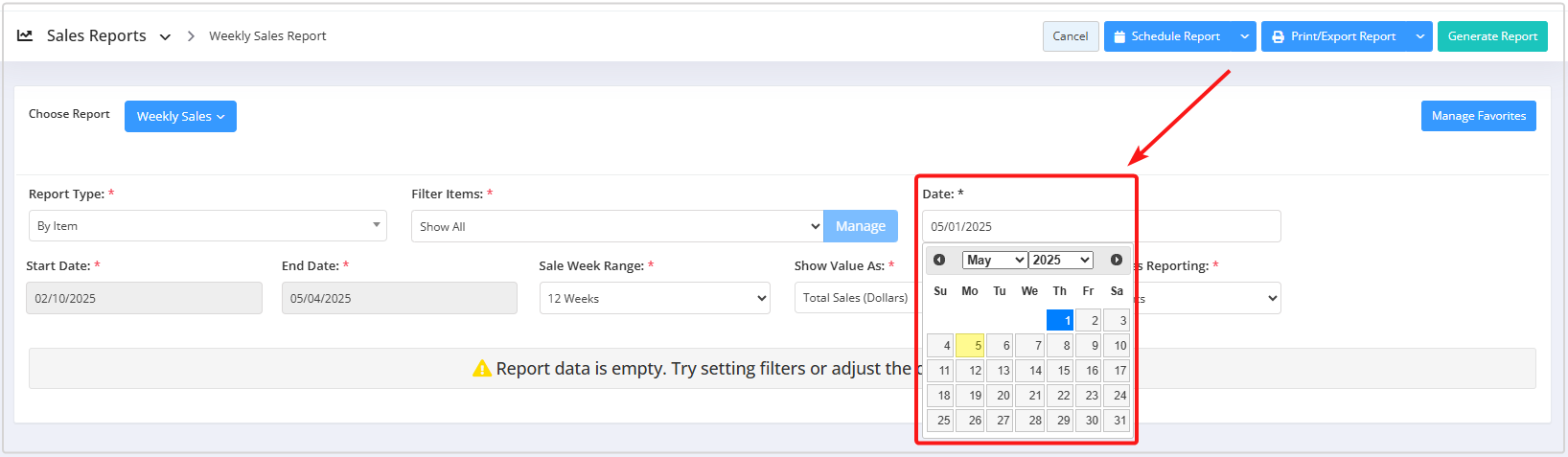
Task: Select May 15 in the calendar
Action: click(x=1060, y=370)
